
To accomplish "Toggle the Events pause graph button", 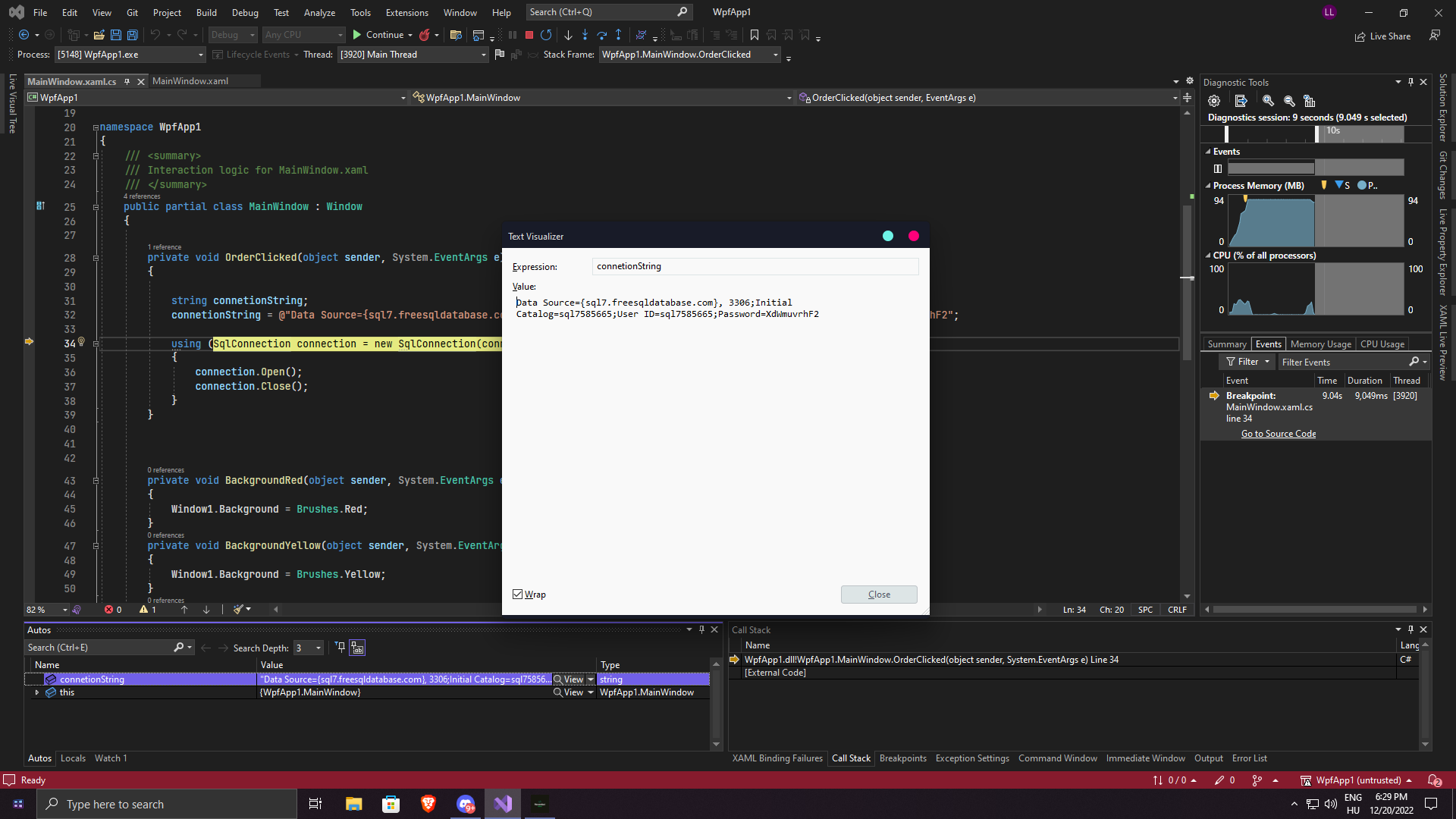I will pos(1218,168).
